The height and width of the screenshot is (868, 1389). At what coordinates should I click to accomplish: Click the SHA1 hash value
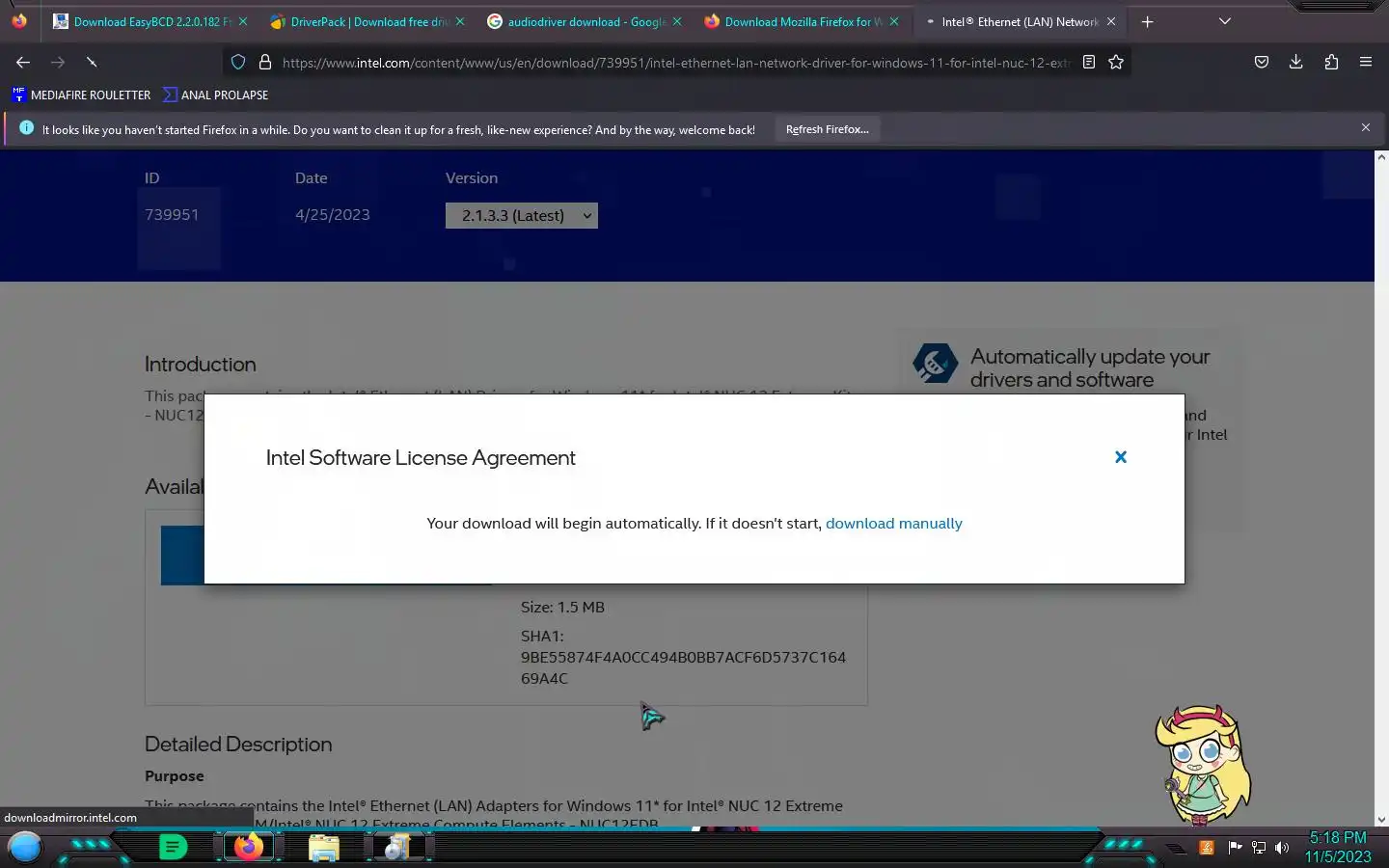[683, 667]
